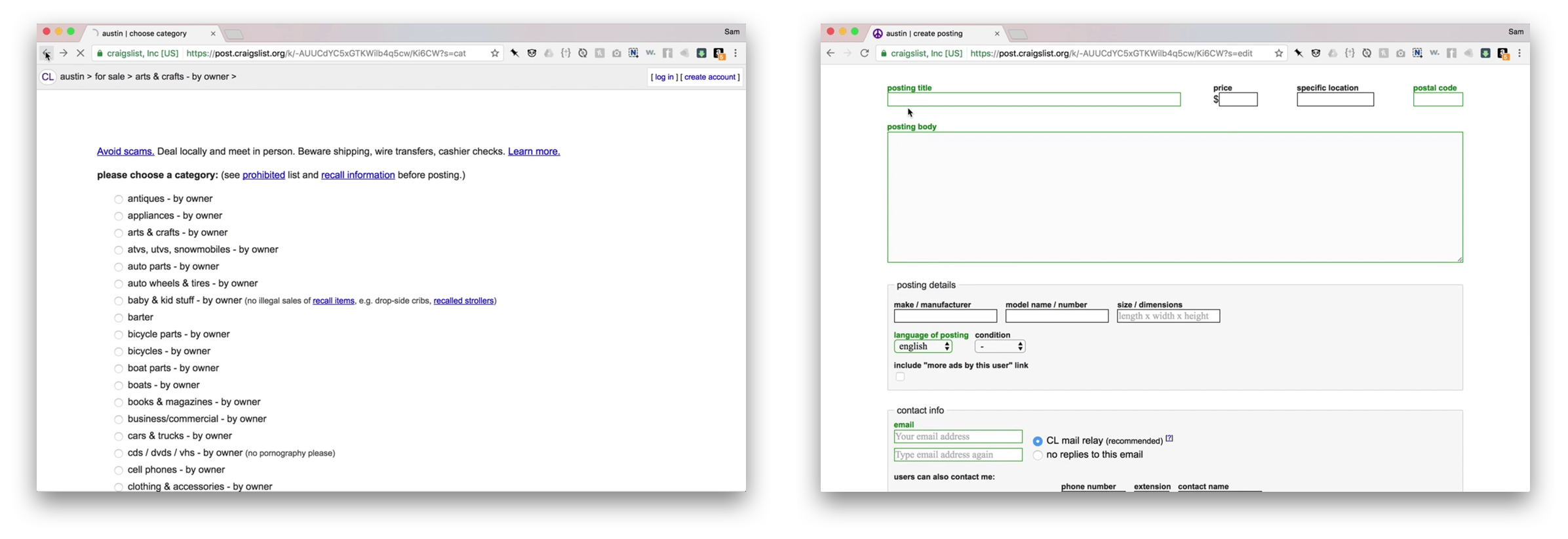Screen dimensions: 1568x539
Task: Close the austin | choose category tab
Action: click(213, 33)
